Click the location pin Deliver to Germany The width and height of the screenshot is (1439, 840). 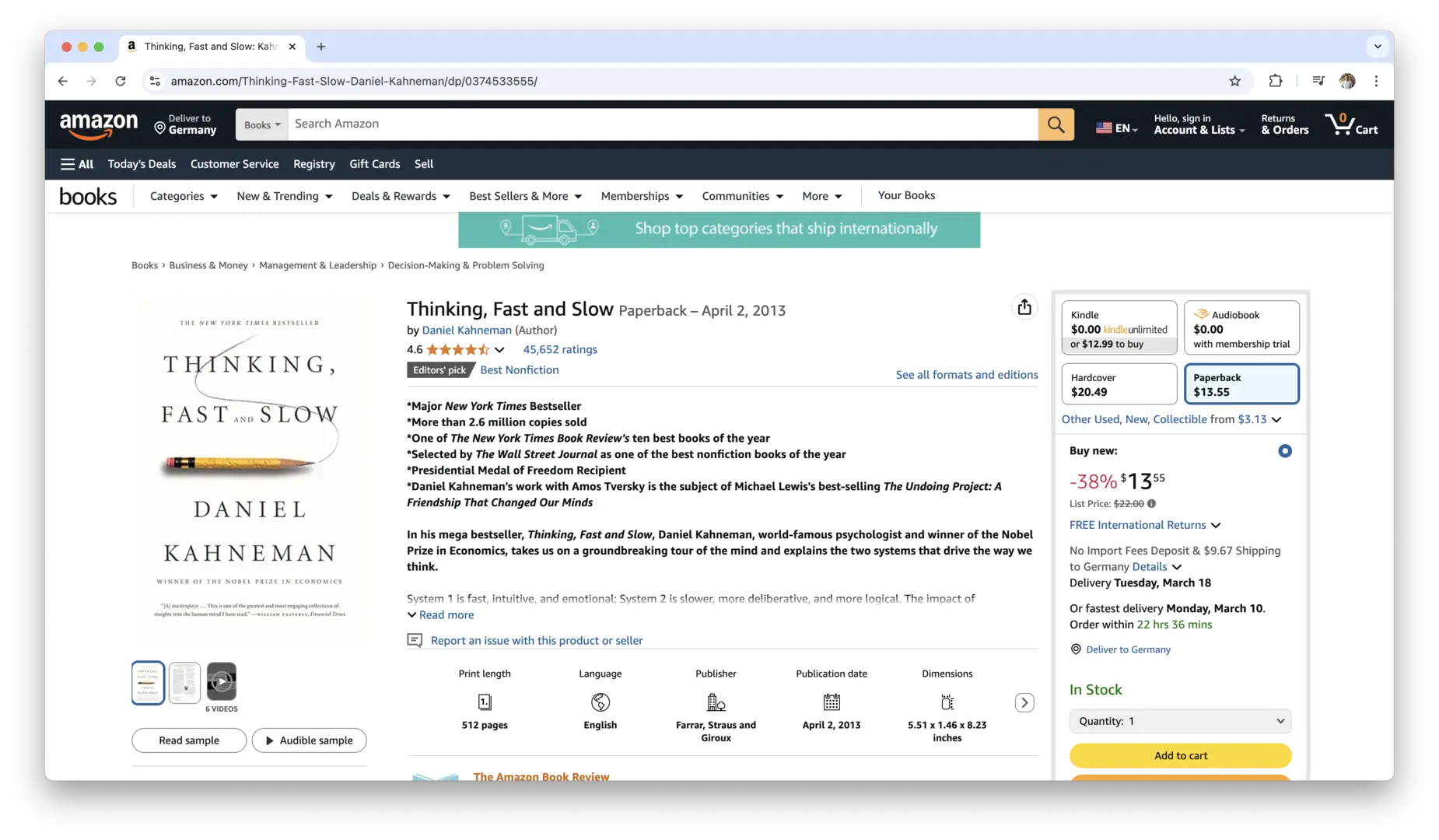[x=185, y=124]
